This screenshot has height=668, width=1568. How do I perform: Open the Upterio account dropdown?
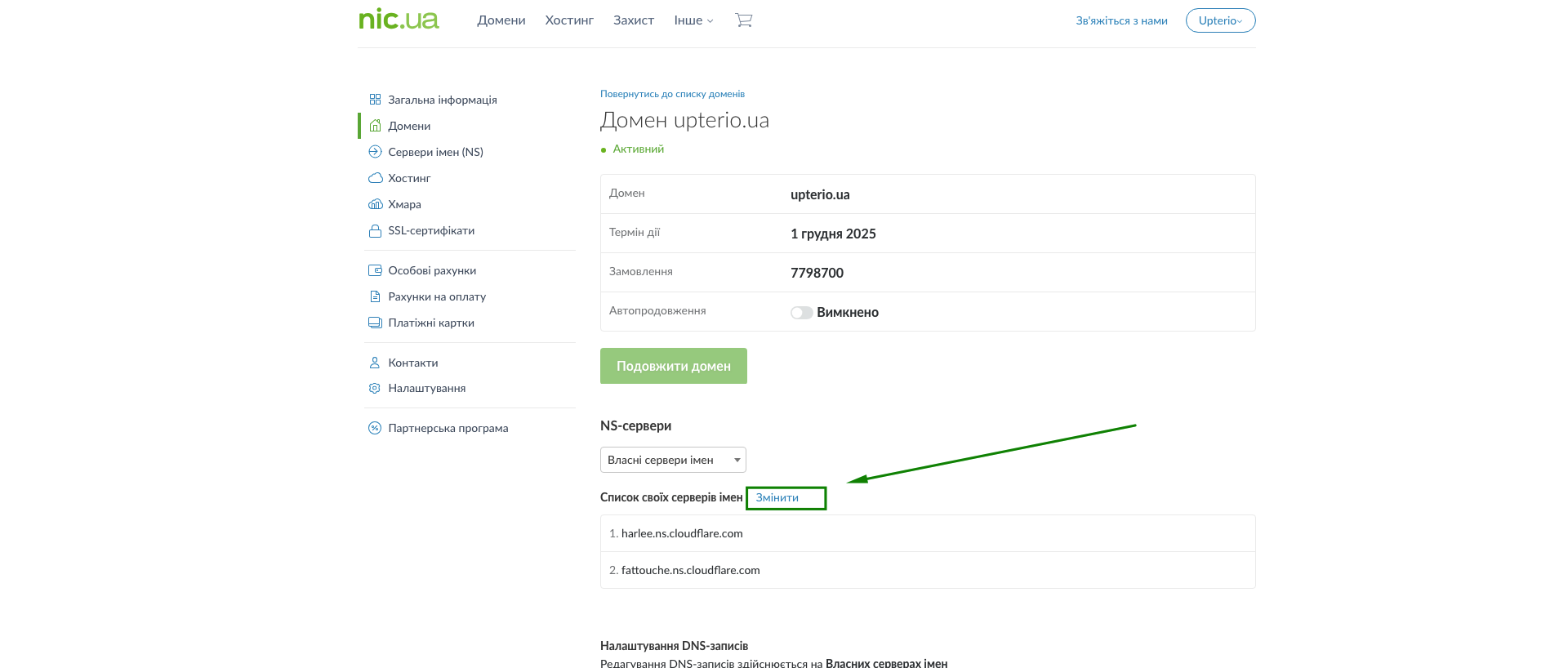coord(1220,20)
